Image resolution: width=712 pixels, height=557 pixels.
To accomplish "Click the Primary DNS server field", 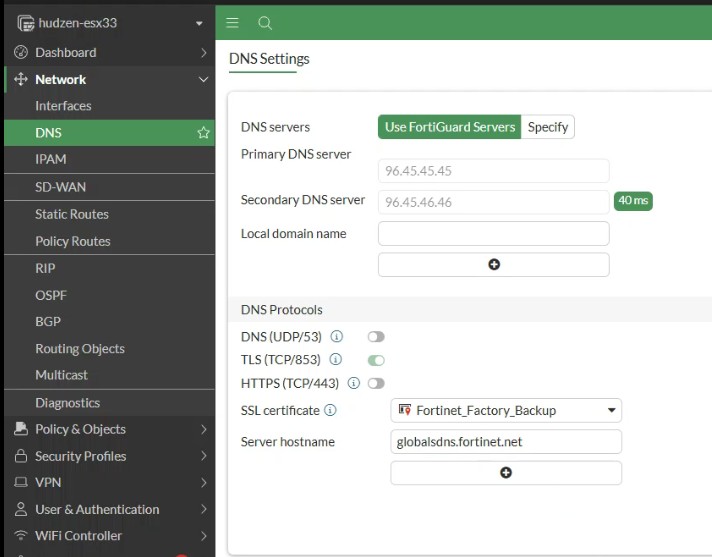I will (494, 171).
